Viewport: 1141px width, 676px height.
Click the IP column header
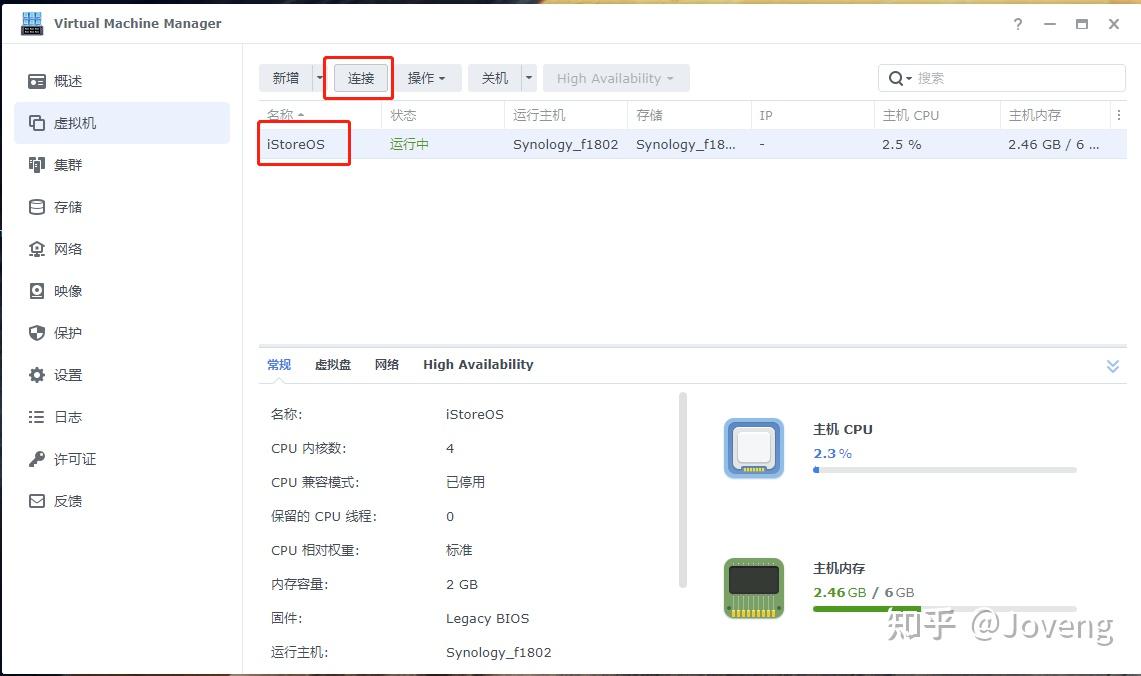tap(812, 115)
